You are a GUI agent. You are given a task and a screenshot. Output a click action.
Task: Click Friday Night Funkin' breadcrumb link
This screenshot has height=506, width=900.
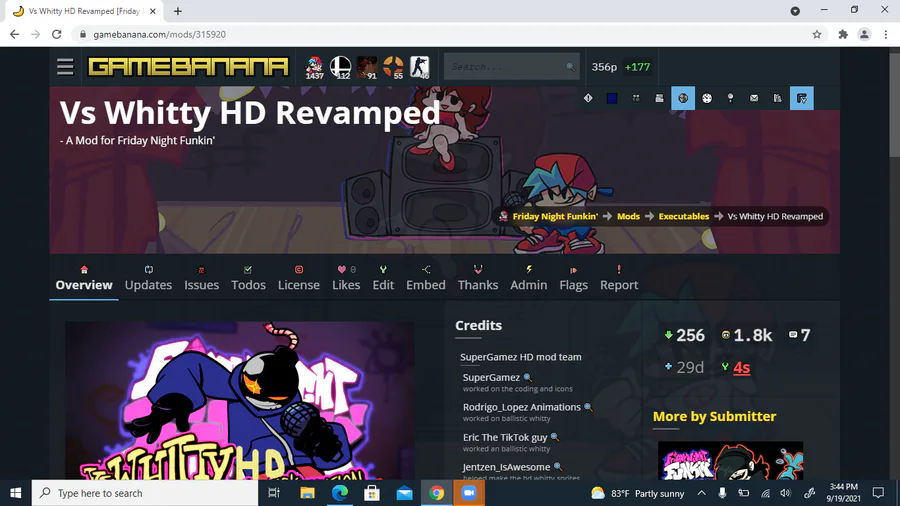point(555,216)
